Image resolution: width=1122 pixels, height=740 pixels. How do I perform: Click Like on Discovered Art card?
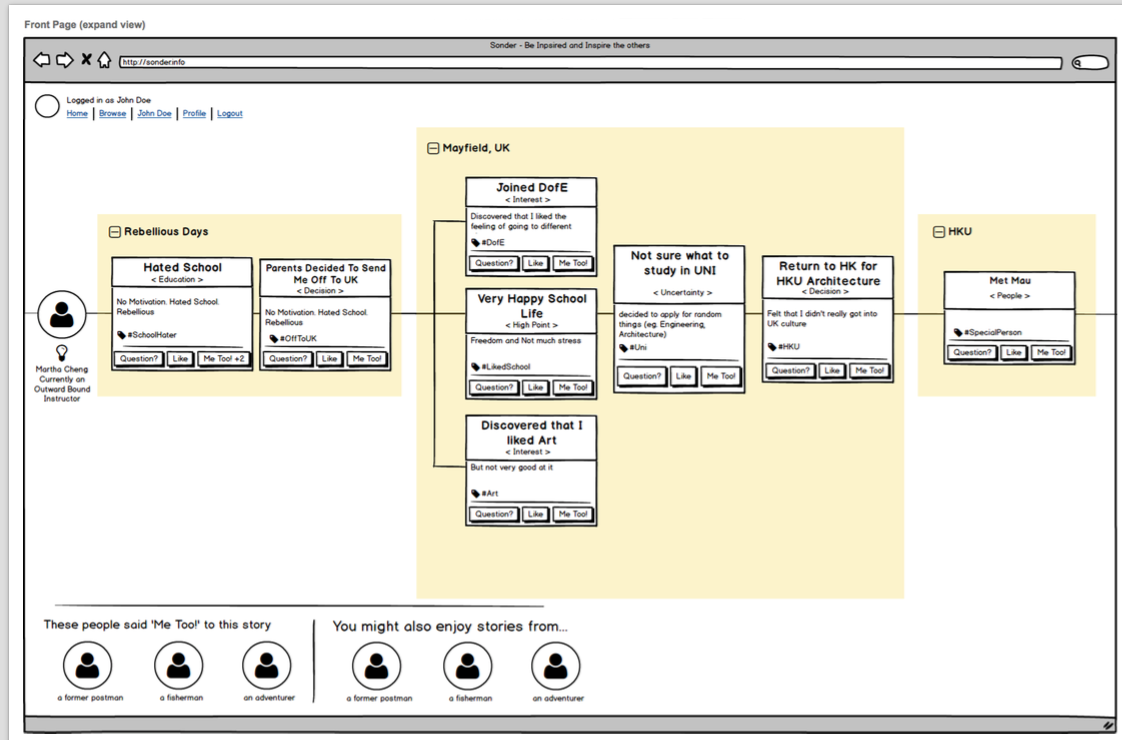535,514
